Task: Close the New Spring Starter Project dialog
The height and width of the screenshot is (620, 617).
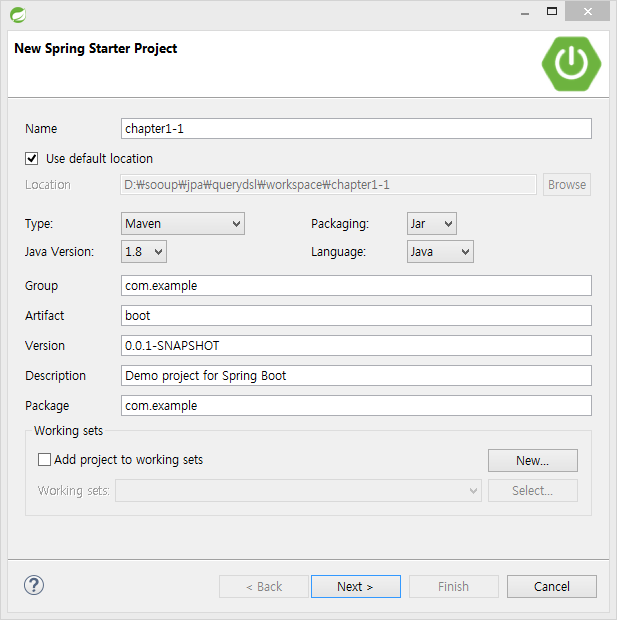Action: point(587,12)
